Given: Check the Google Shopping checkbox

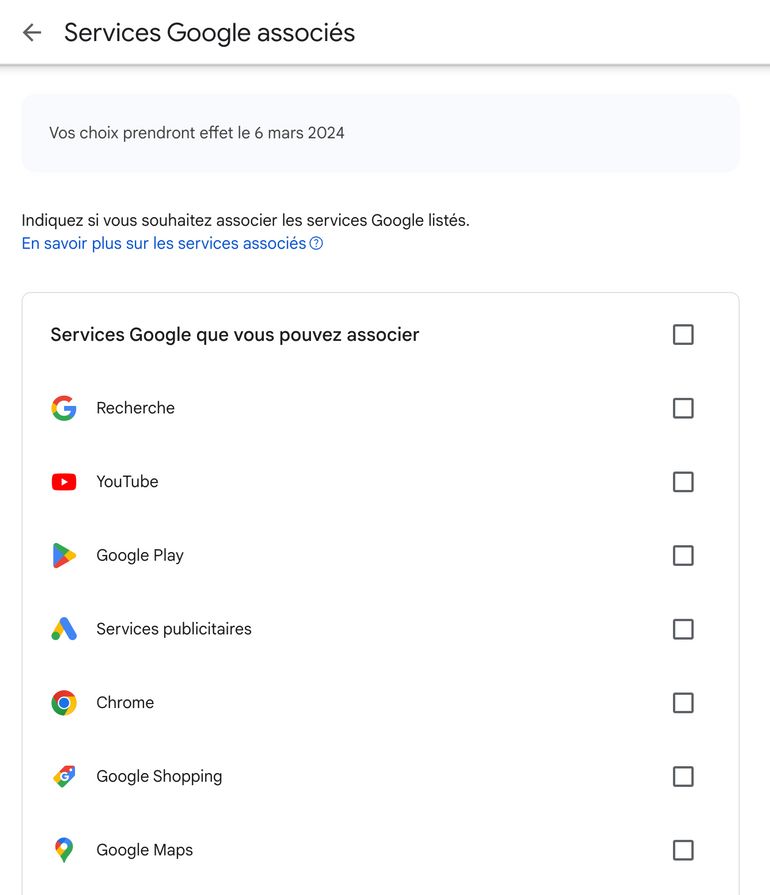Looking at the screenshot, I should (x=683, y=776).
